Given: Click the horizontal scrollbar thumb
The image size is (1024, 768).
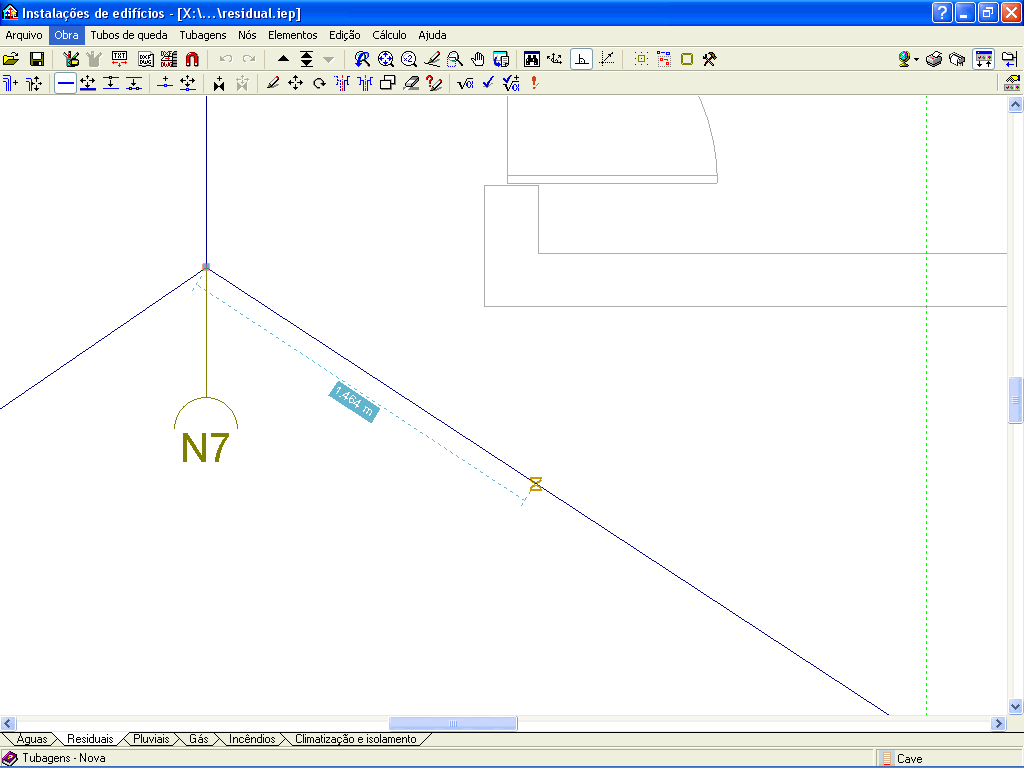Looking at the screenshot, I should click(453, 723).
